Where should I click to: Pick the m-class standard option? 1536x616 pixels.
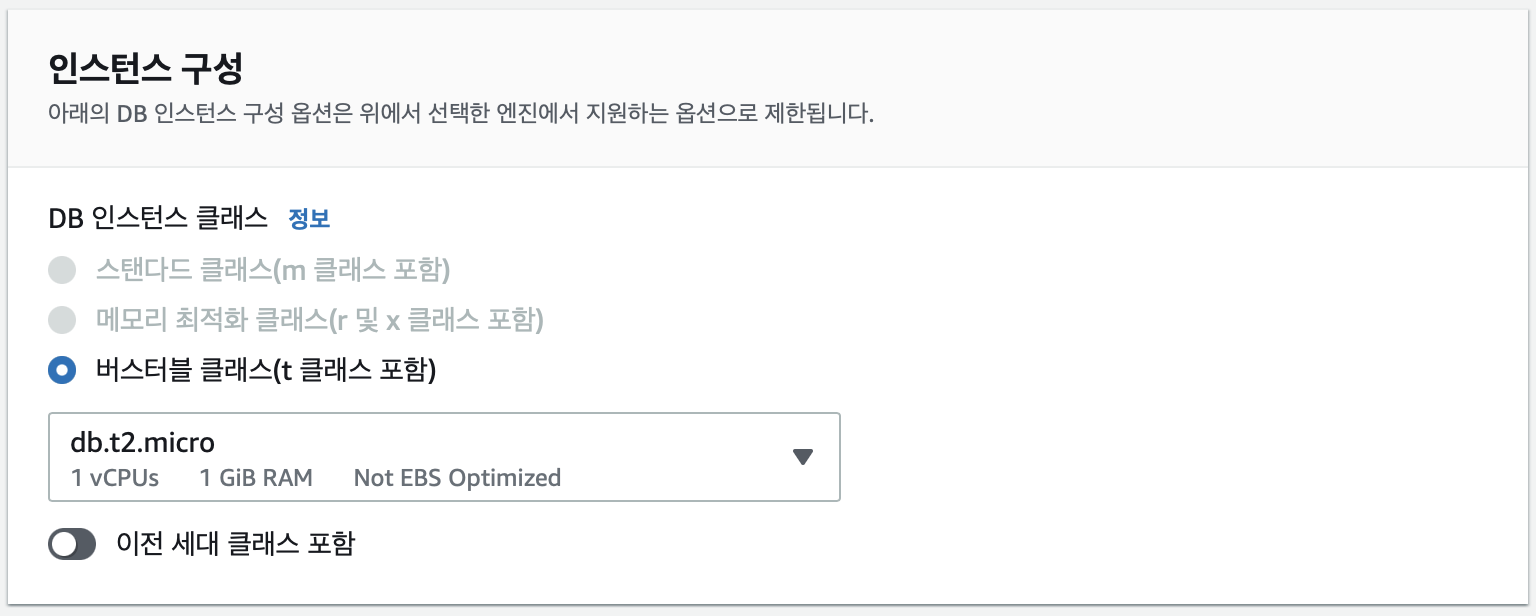coord(62,270)
